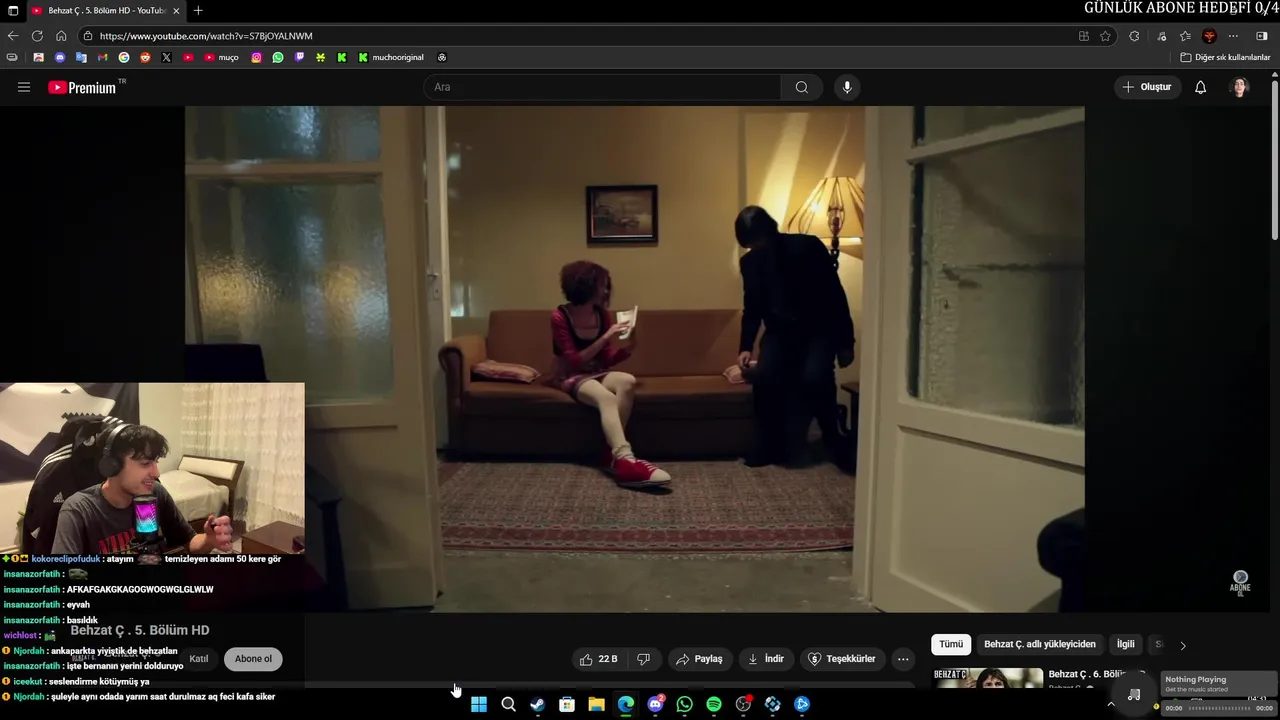Open more actions three-dot menu under video
Image resolution: width=1280 pixels, height=720 pixels.
(903, 659)
